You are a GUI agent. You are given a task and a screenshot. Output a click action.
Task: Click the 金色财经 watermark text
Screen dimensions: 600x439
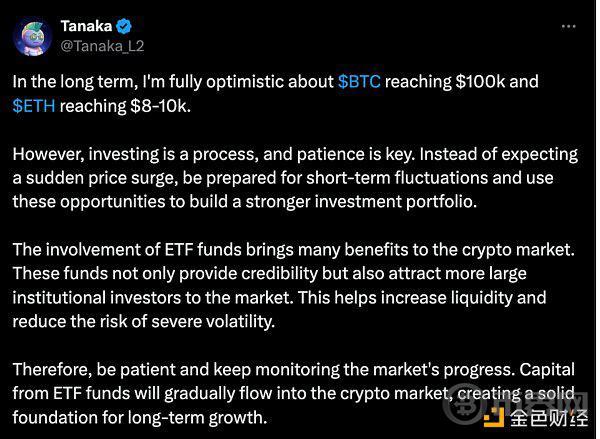pyautogui.click(x=549, y=418)
